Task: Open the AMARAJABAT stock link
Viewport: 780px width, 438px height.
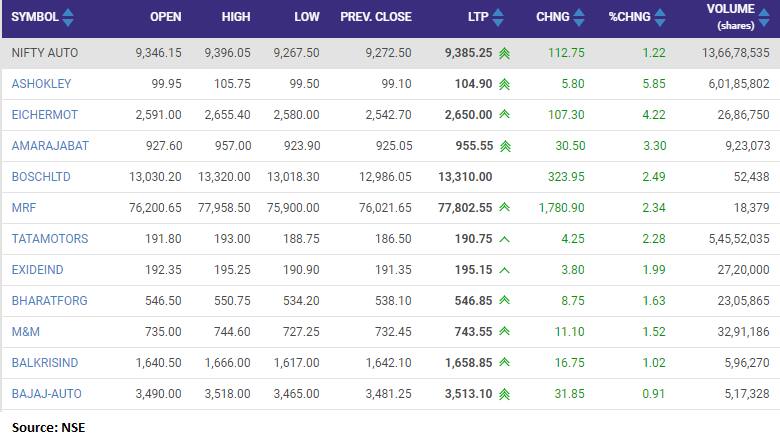Action: tap(50, 145)
